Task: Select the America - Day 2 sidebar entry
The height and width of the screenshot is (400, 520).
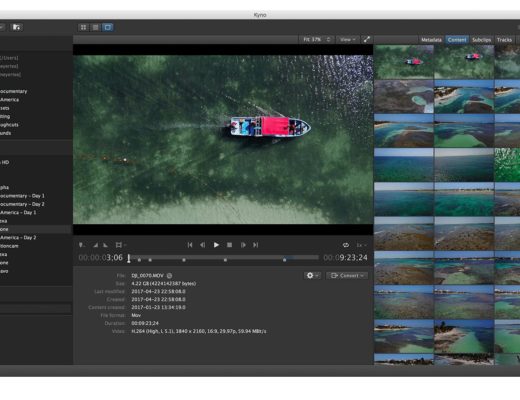Action: point(18,237)
